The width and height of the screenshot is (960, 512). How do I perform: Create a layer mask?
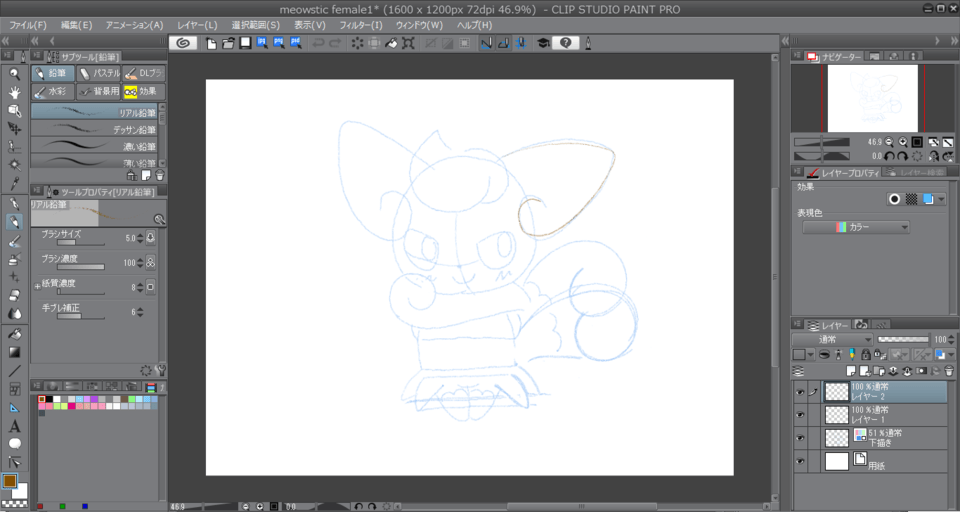click(921, 371)
